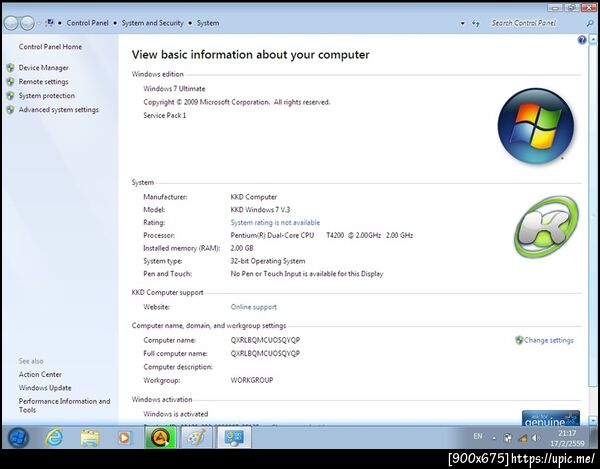Click System rating is not available link

click(x=275, y=222)
